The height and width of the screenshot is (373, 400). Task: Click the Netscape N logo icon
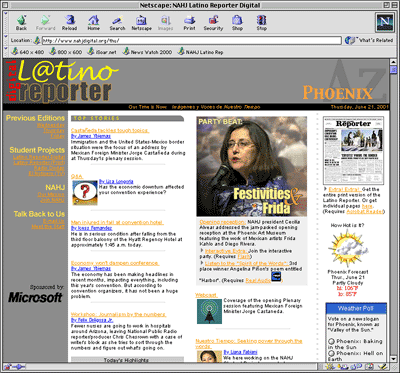(384, 22)
